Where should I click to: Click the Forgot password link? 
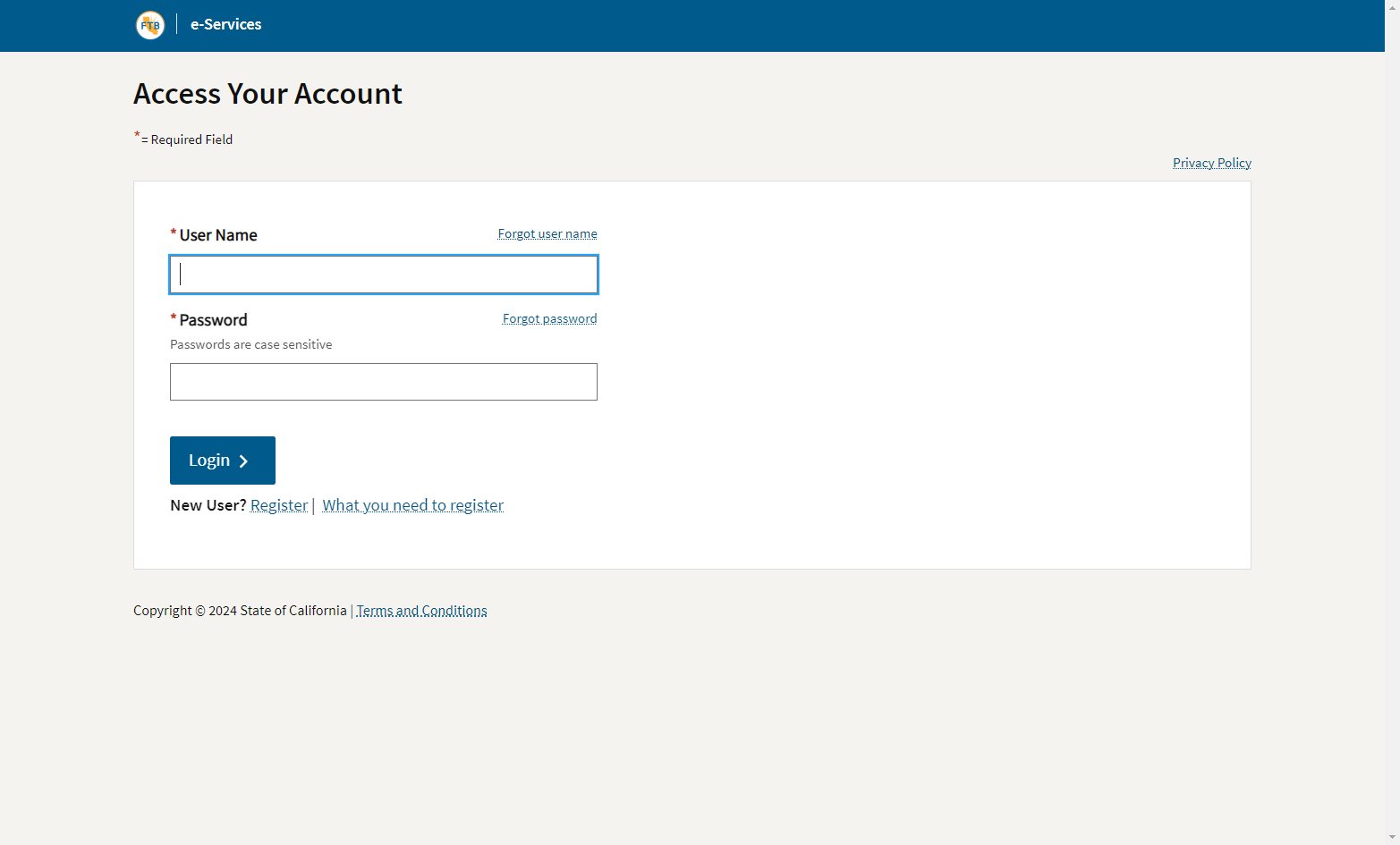pyautogui.click(x=549, y=318)
